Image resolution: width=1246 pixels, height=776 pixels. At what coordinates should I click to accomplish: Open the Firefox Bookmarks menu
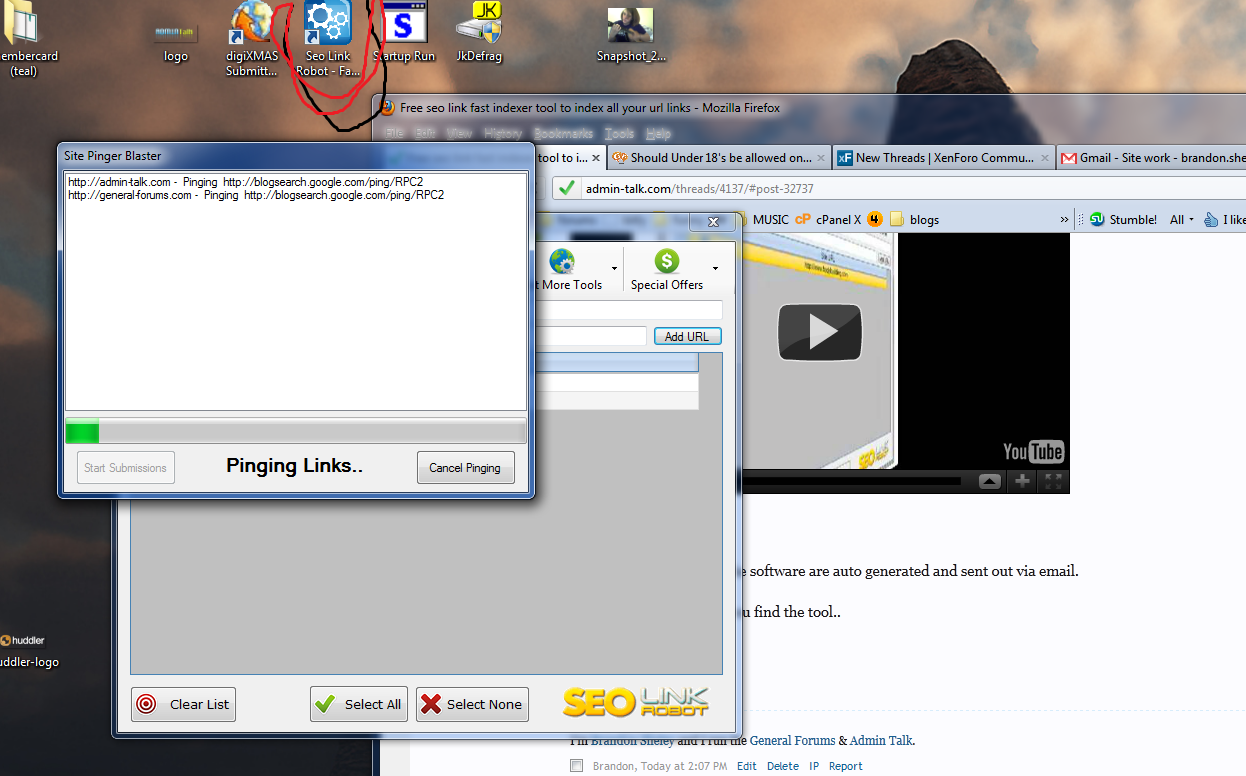tap(563, 133)
